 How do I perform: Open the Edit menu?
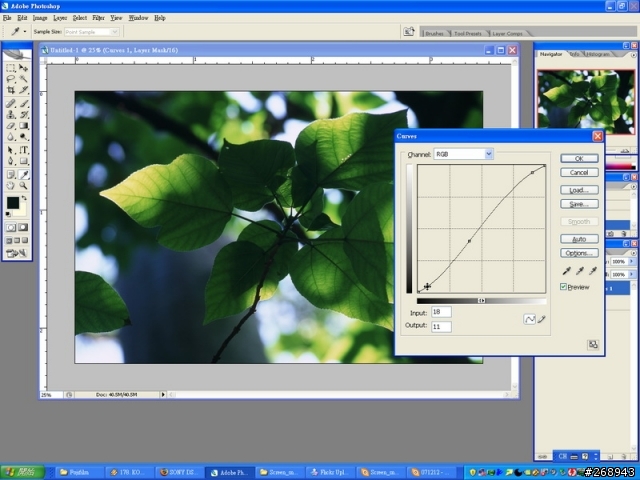[x=22, y=18]
